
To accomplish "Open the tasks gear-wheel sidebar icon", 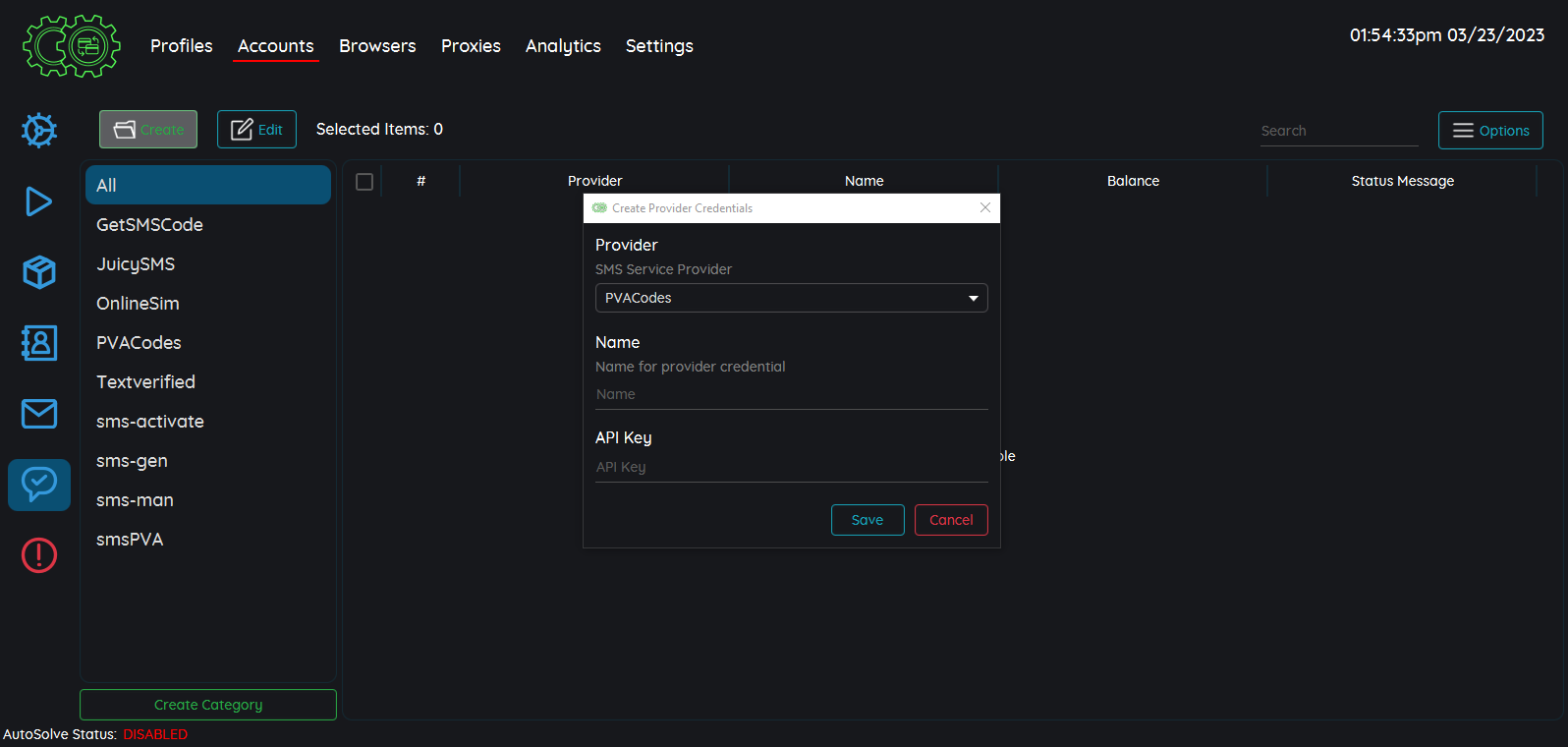I will click(39, 131).
